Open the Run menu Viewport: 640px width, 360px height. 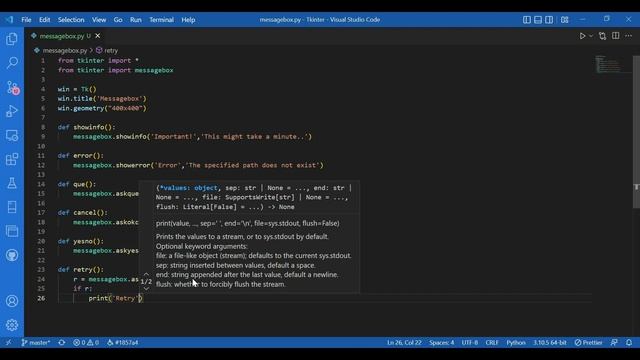(136, 20)
